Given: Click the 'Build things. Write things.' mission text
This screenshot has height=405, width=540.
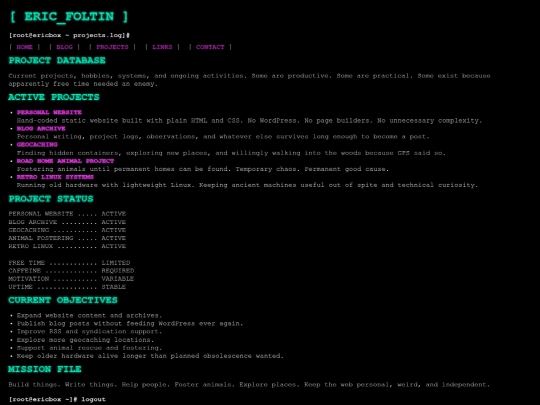Looking at the screenshot, I should (249, 385).
